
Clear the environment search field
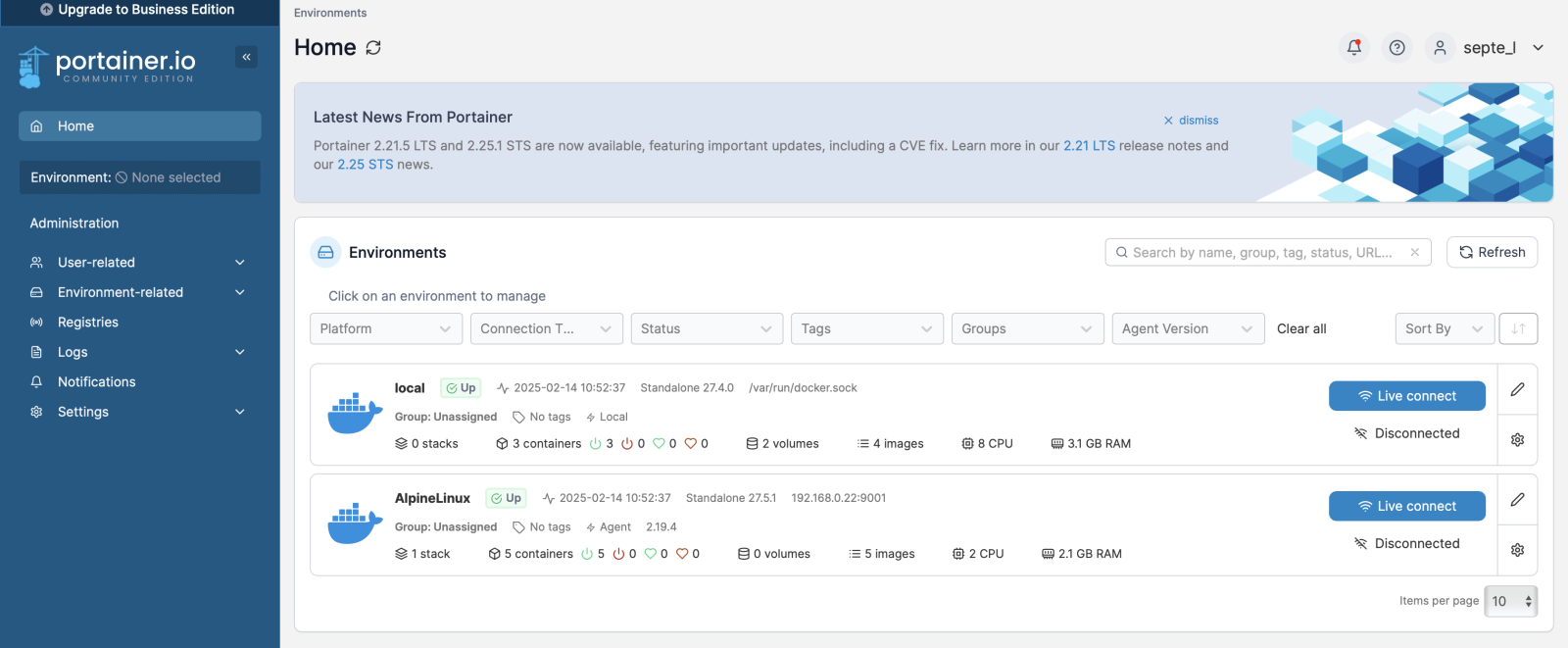point(1414,253)
